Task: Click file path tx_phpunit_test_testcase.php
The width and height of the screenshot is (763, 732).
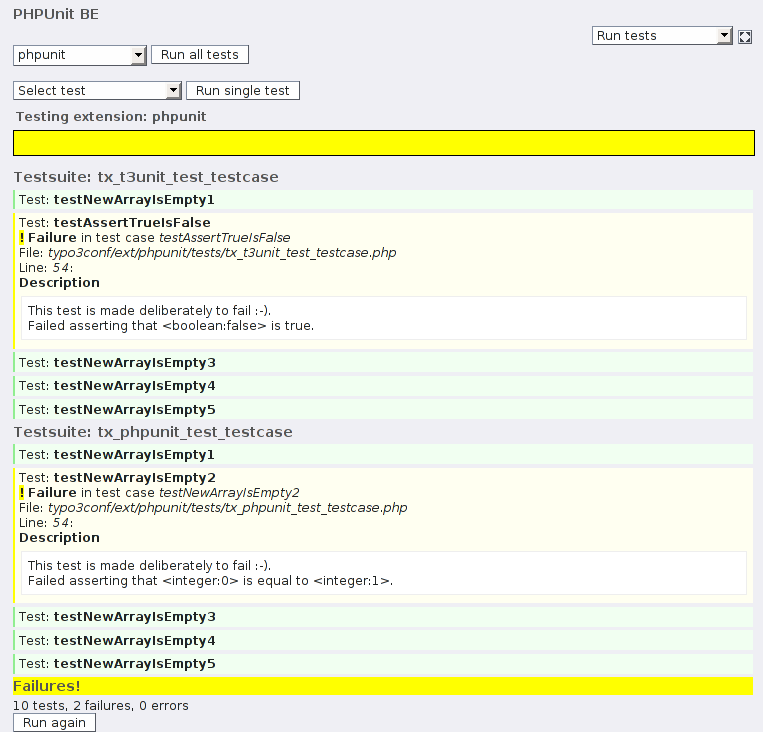Action: [x=227, y=508]
